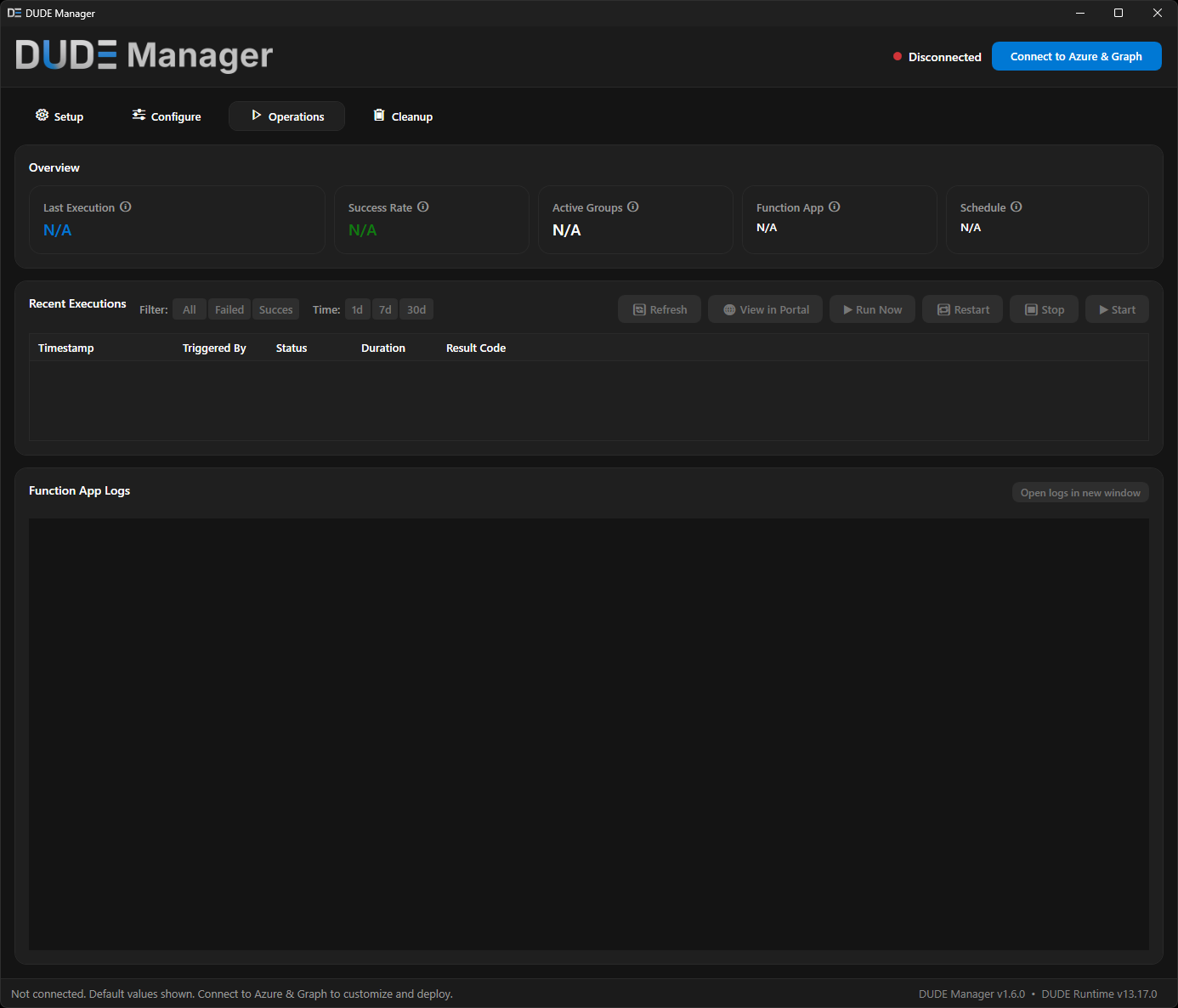Image resolution: width=1178 pixels, height=1008 pixels.
Task: Open the Configure tab
Action: pyautogui.click(x=165, y=116)
